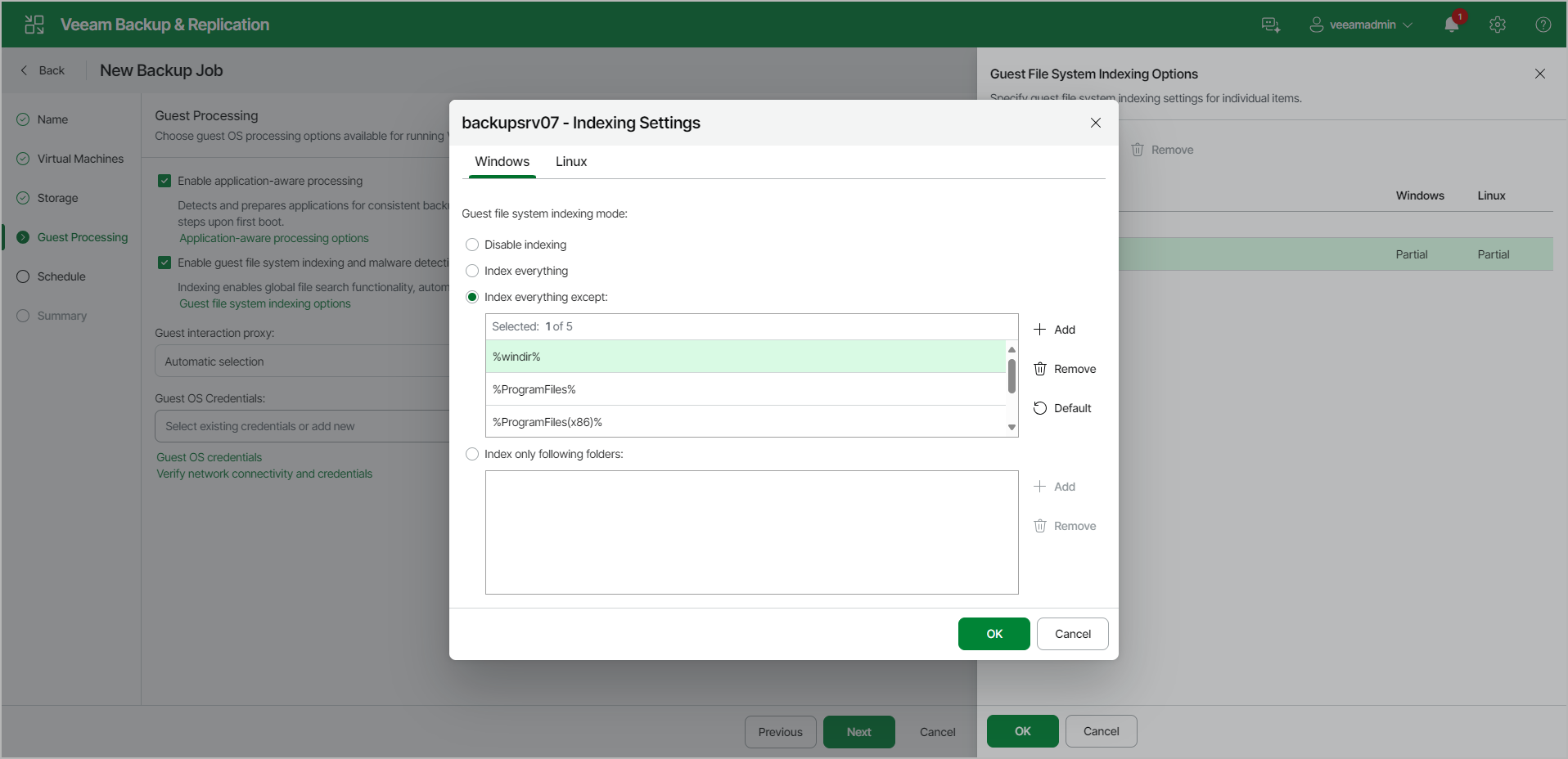Click the Virtual Machines step checkmark icon
The height and width of the screenshot is (759, 1568).
pos(23,159)
